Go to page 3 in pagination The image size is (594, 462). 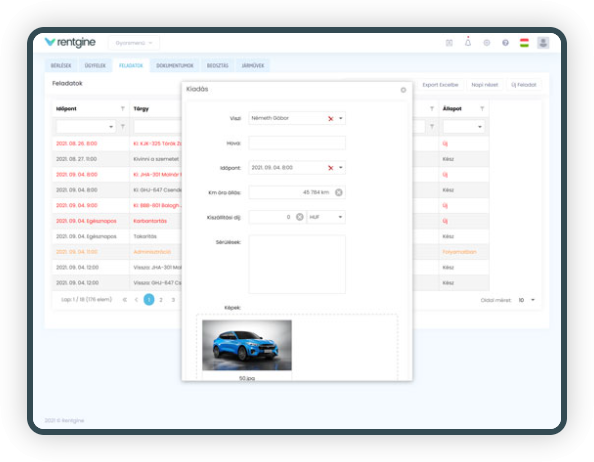click(173, 300)
